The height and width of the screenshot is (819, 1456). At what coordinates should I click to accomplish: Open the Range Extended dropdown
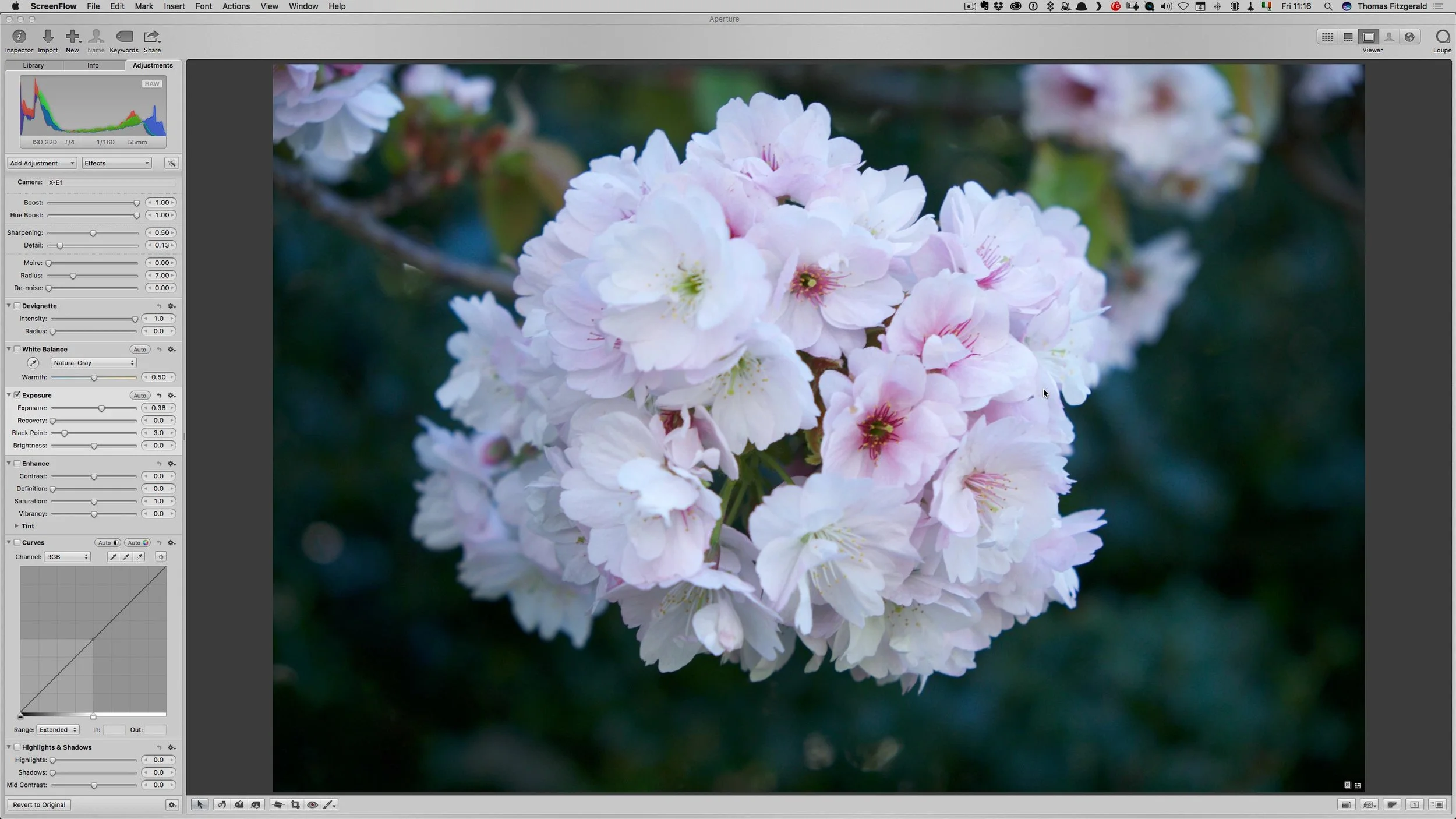[58, 730]
